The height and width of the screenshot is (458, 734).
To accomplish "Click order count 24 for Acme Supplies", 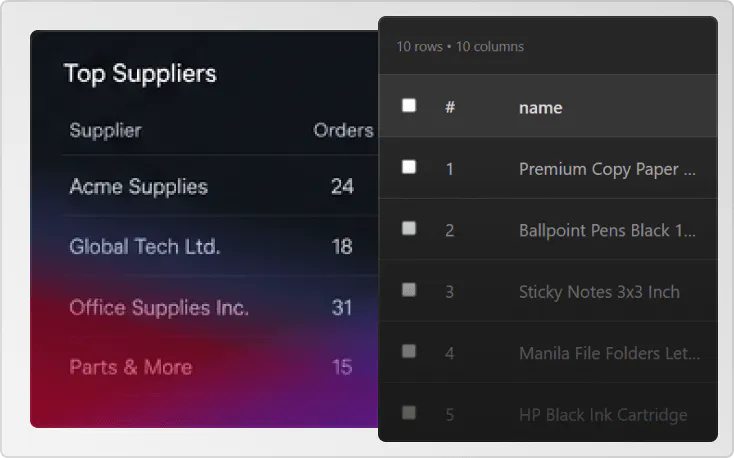I will coord(342,186).
